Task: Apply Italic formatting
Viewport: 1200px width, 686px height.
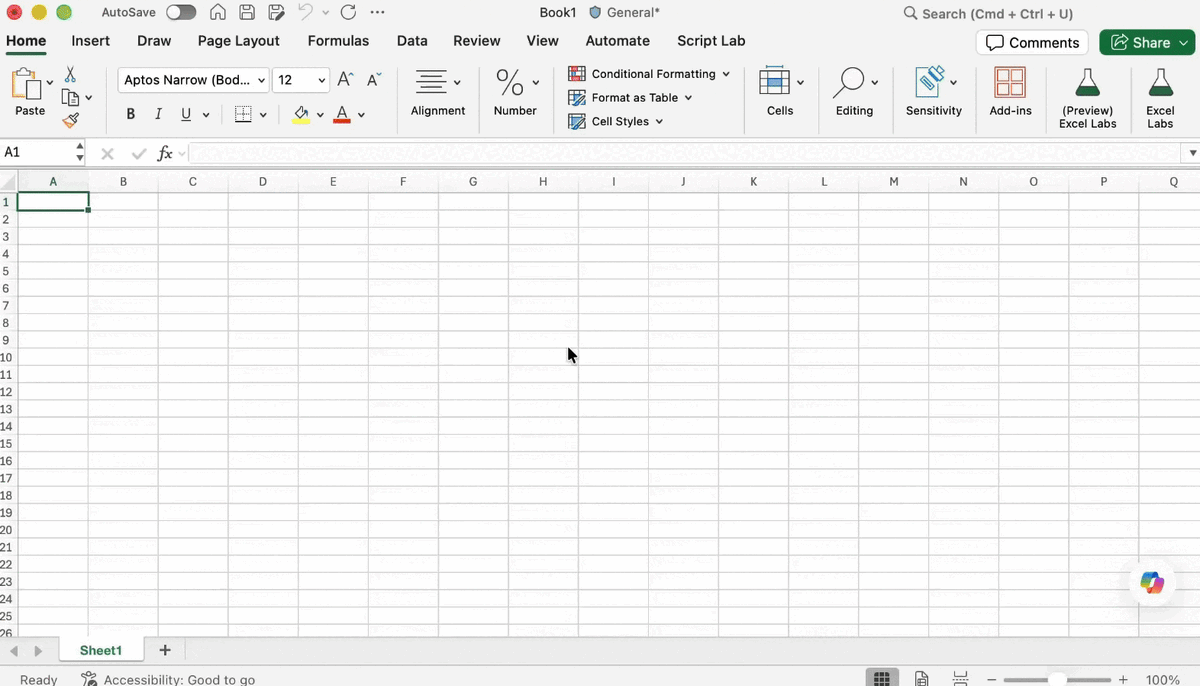Action: [157, 114]
